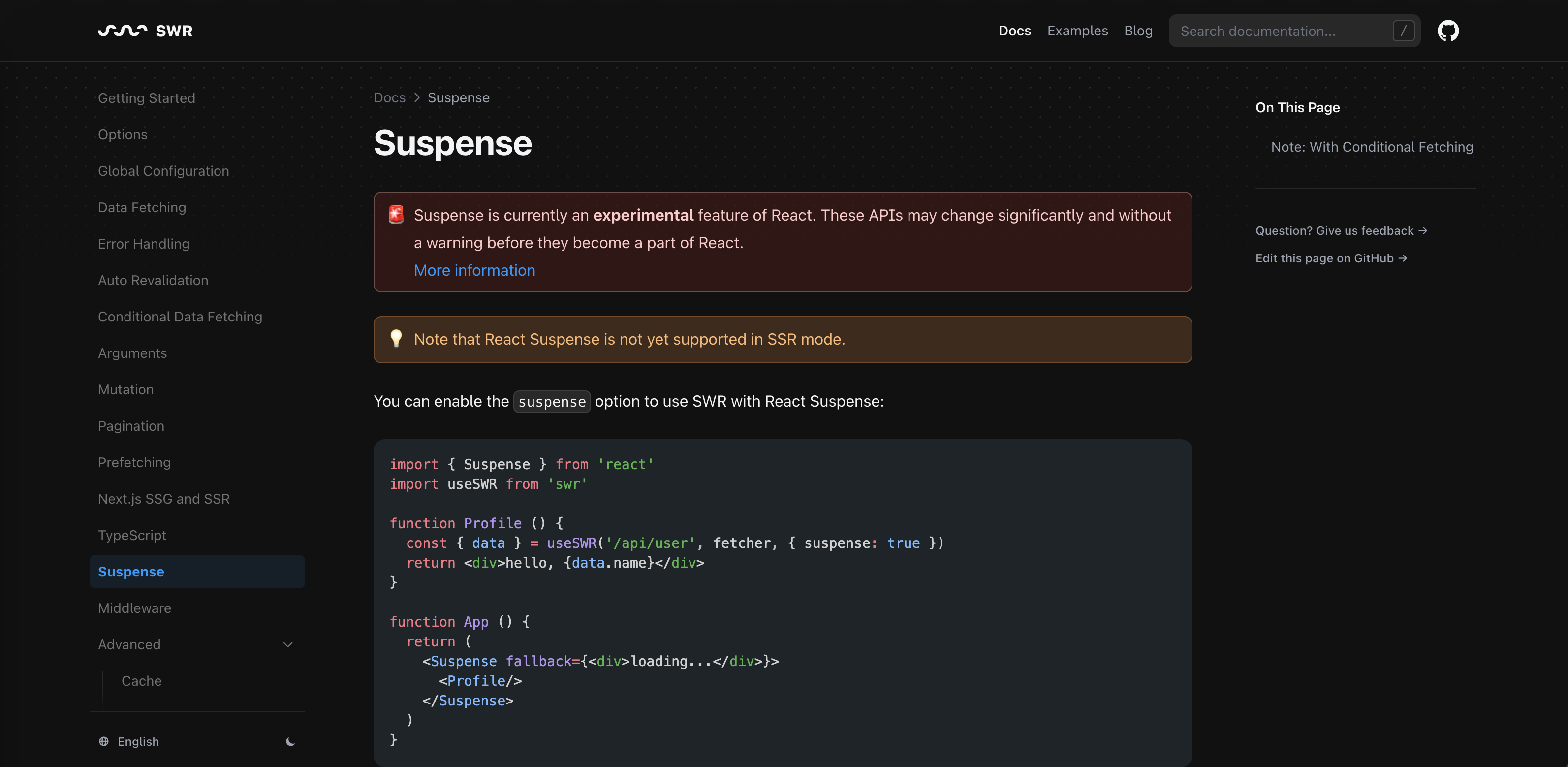The image size is (1568, 767).
Task: Click 'Question? Give us feedback' button
Action: 1341,230
